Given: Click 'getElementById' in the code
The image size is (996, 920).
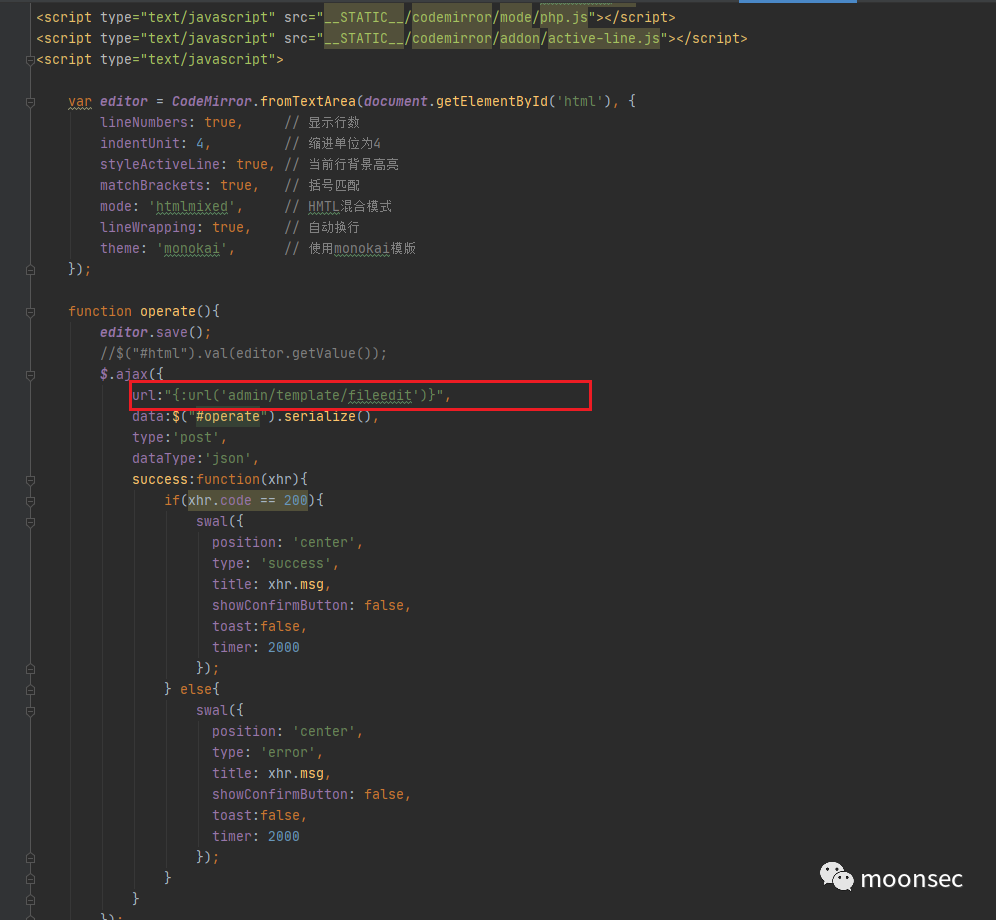Looking at the screenshot, I should [492, 101].
